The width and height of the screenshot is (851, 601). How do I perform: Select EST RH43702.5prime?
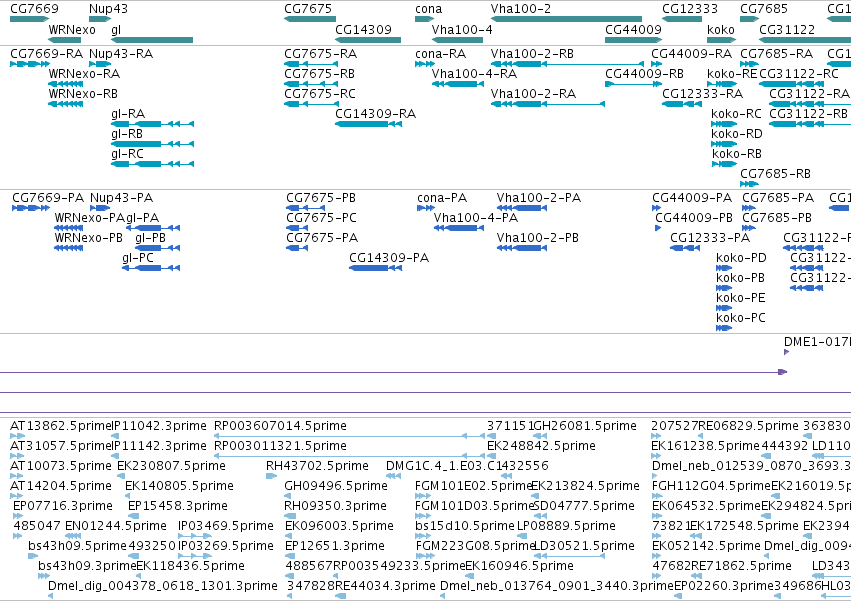271,476
